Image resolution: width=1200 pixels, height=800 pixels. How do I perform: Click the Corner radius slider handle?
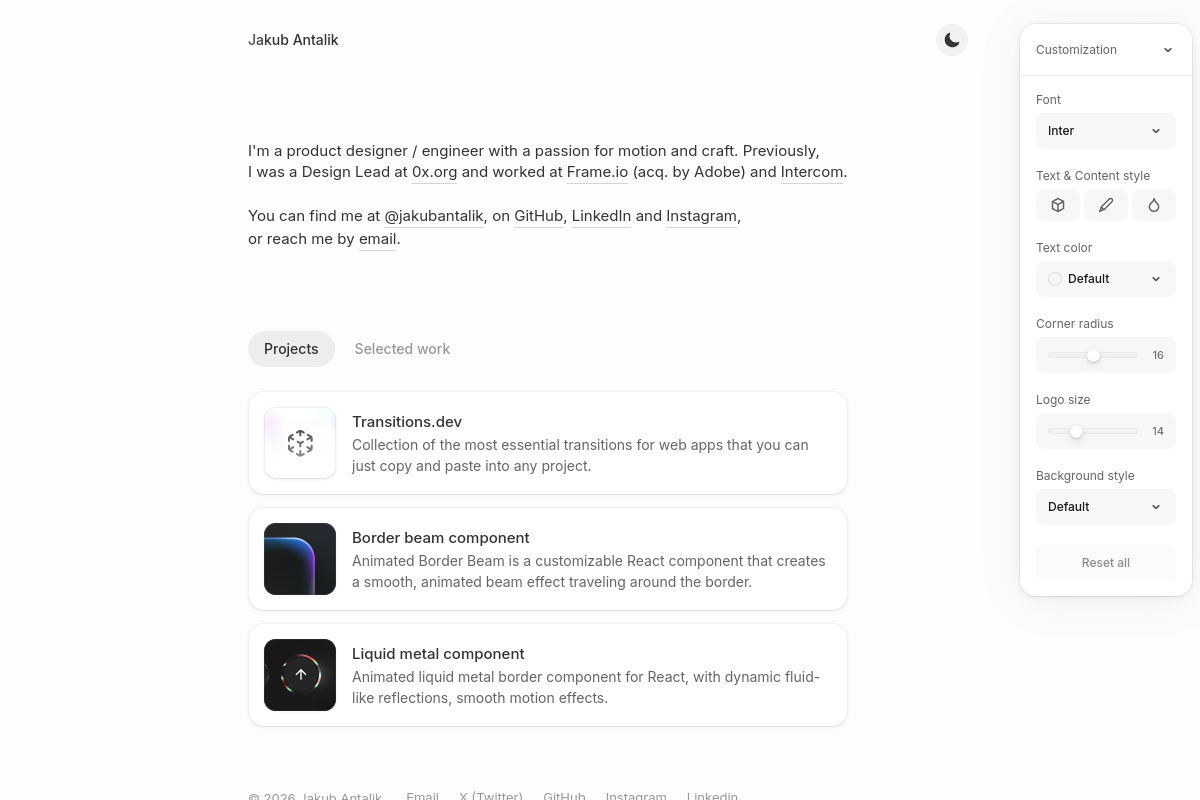pyautogui.click(x=1093, y=355)
